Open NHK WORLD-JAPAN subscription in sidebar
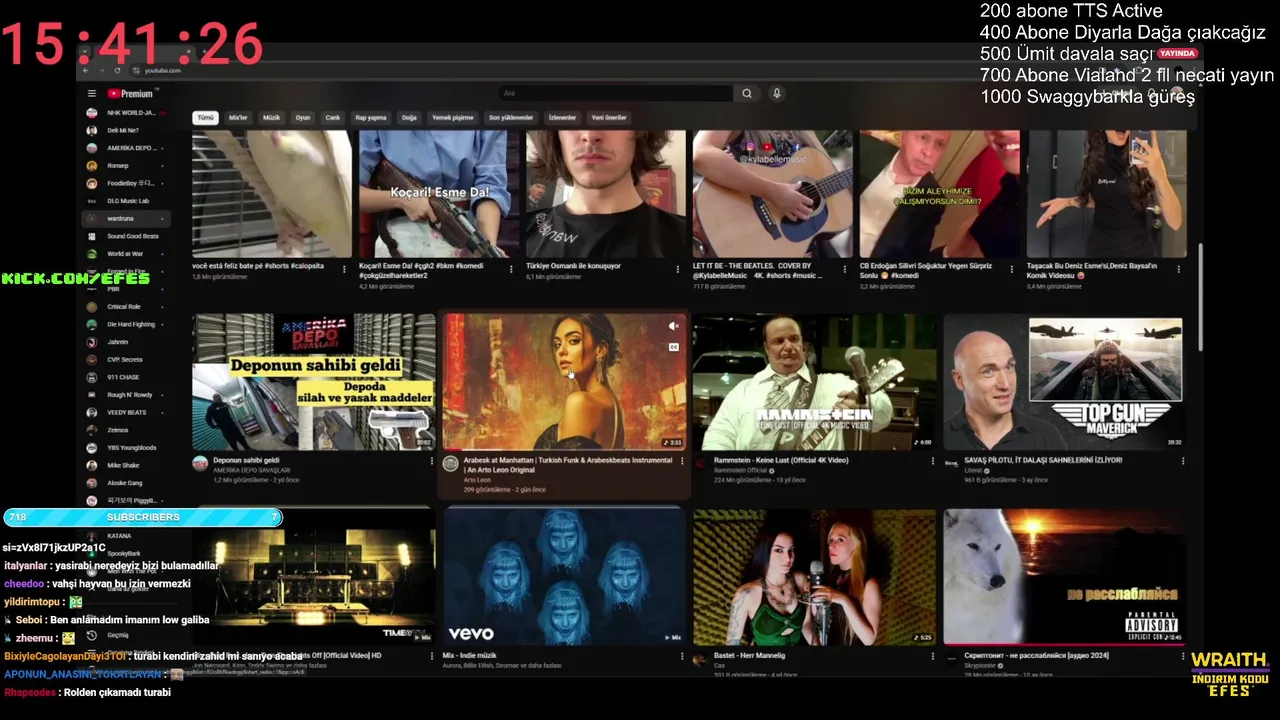The image size is (1280, 720). (125, 113)
